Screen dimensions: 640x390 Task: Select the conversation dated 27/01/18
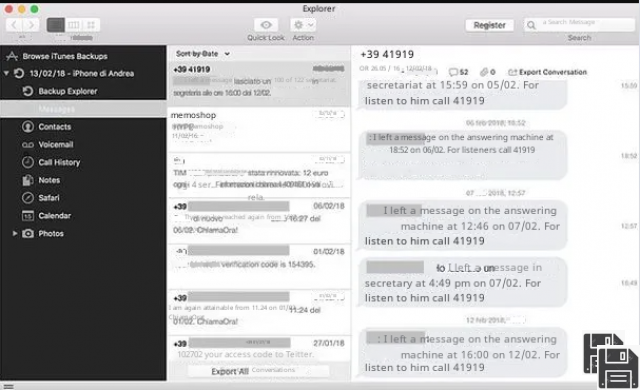tap(259, 349)
